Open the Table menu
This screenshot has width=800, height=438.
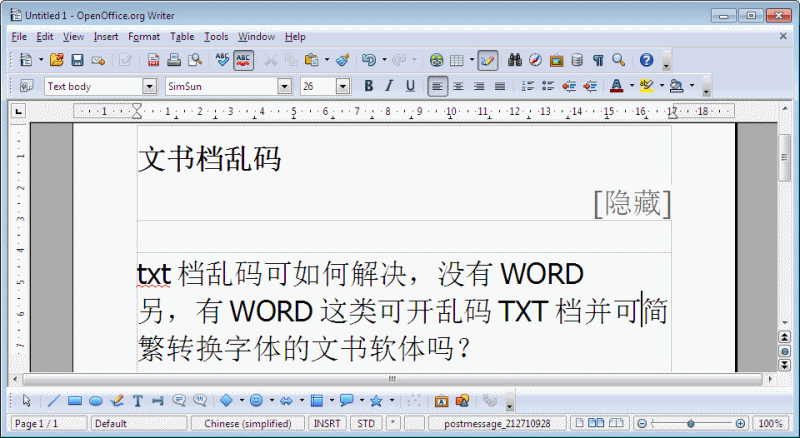[182, 37]
